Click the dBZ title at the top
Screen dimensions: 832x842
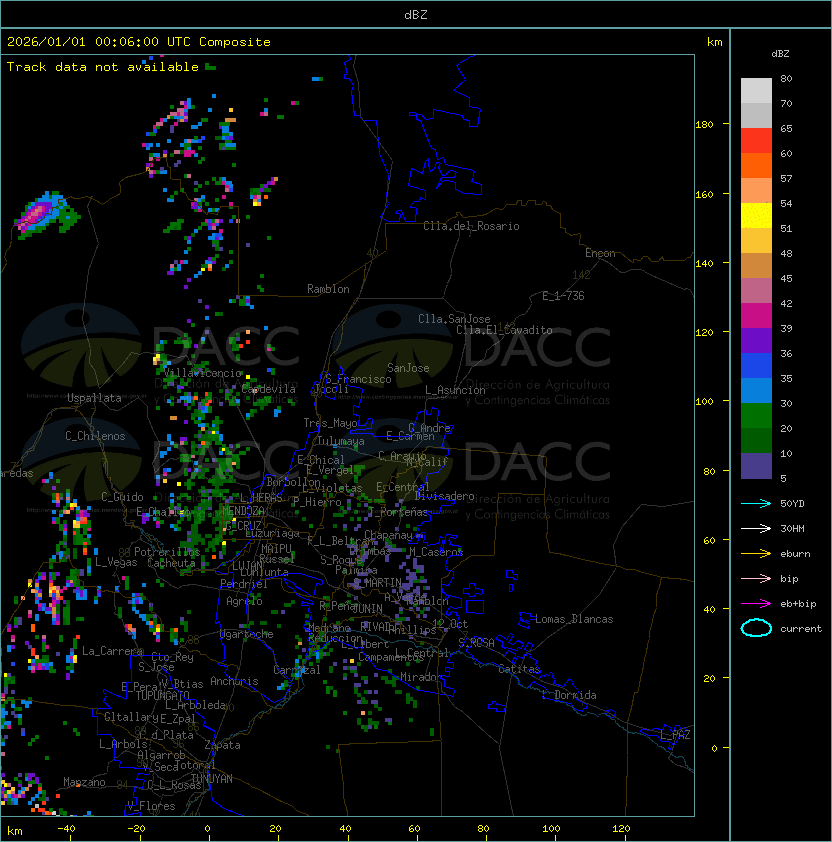pos(416,14)
